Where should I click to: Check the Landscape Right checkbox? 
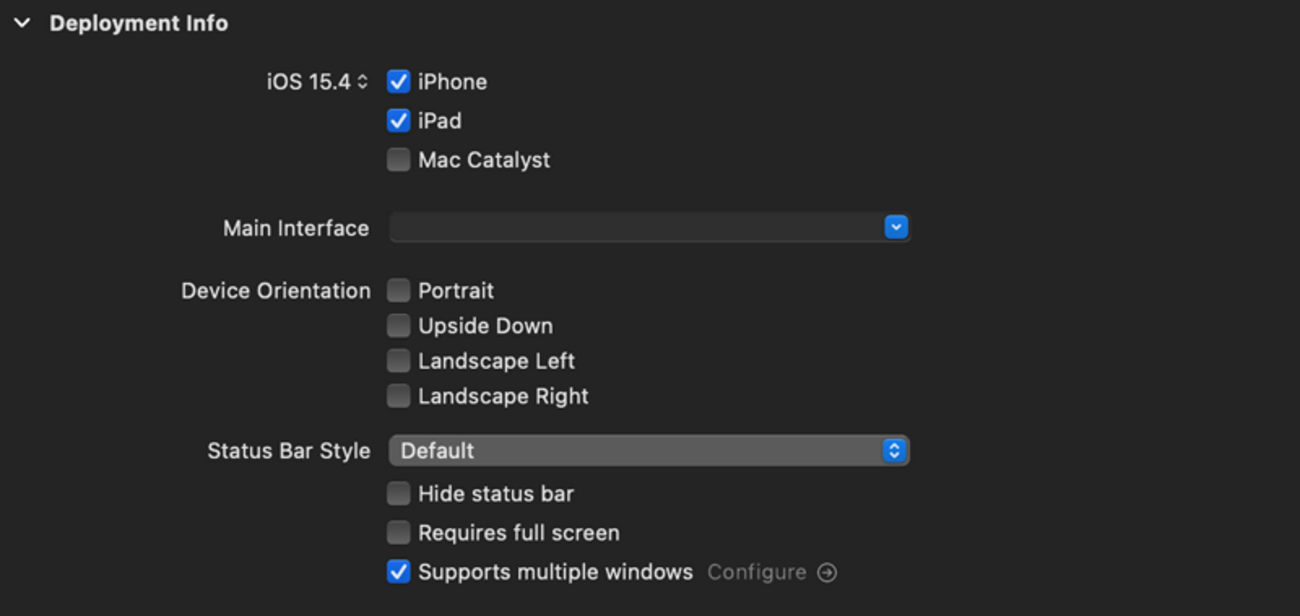click(x=399, y=396)
